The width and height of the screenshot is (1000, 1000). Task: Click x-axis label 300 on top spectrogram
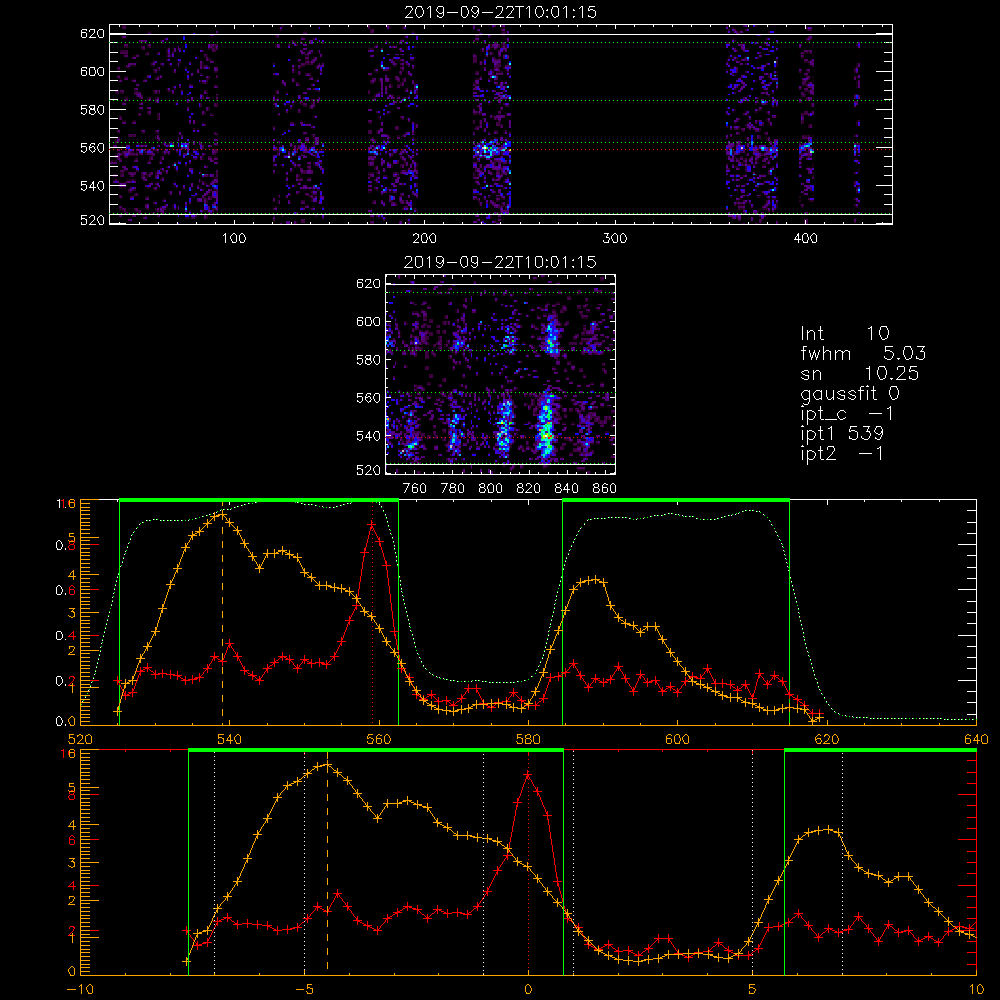point(615,239)
